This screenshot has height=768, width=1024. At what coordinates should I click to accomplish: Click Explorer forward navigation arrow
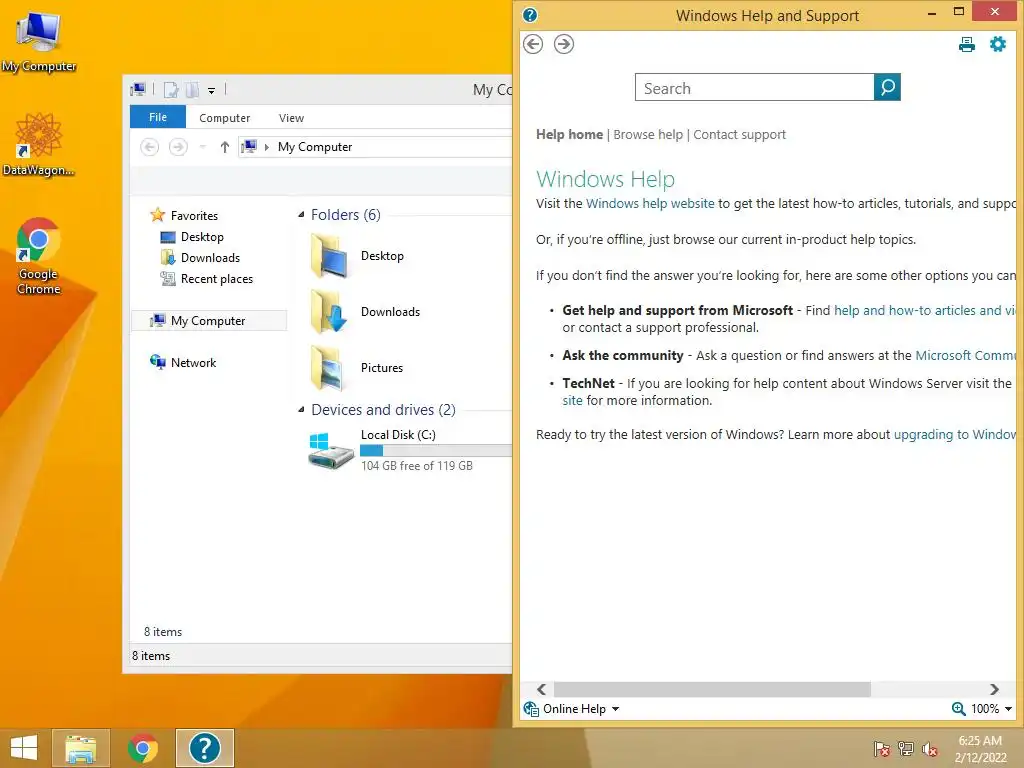(x=178, y=147)
